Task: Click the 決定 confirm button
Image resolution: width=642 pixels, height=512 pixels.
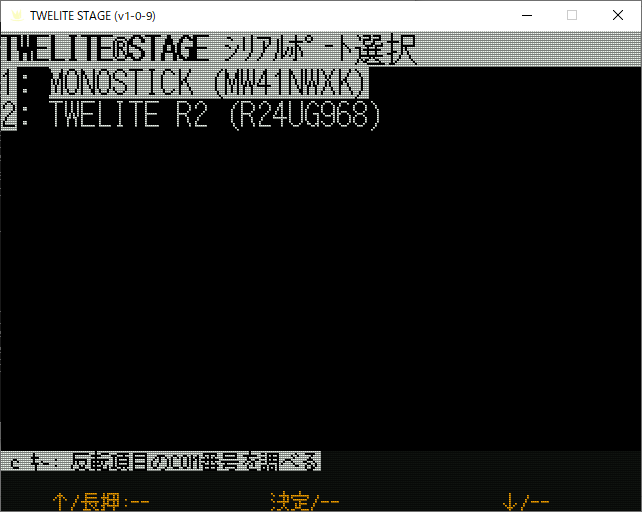Action: (x=305, y=502)
